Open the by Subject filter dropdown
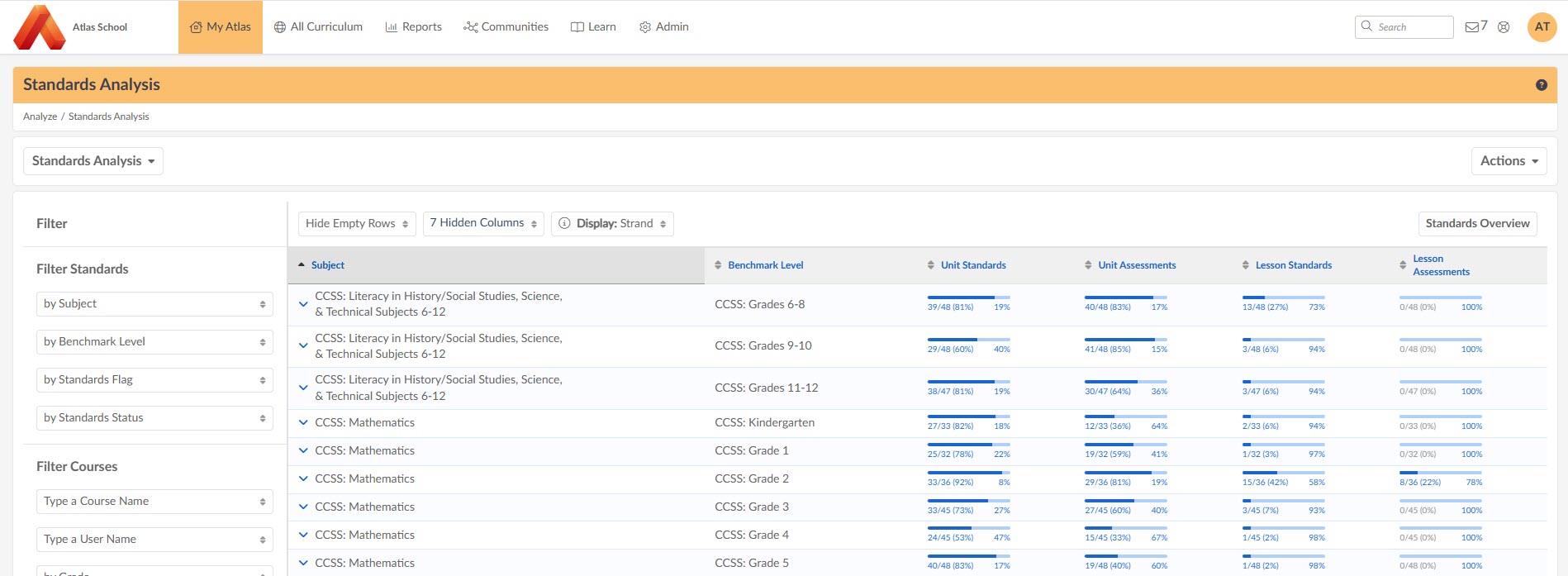 pos(154,304)
